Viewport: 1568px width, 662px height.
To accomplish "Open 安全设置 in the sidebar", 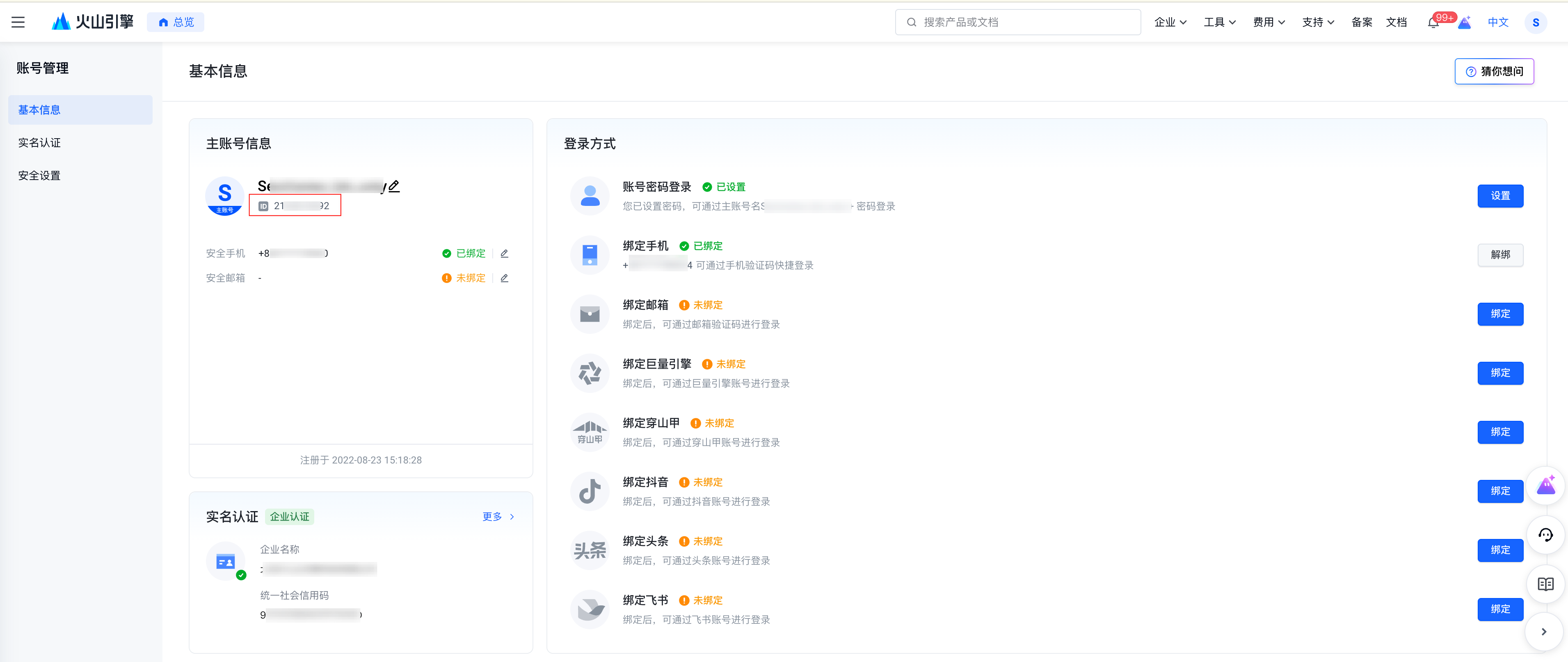I will [39, 175].
